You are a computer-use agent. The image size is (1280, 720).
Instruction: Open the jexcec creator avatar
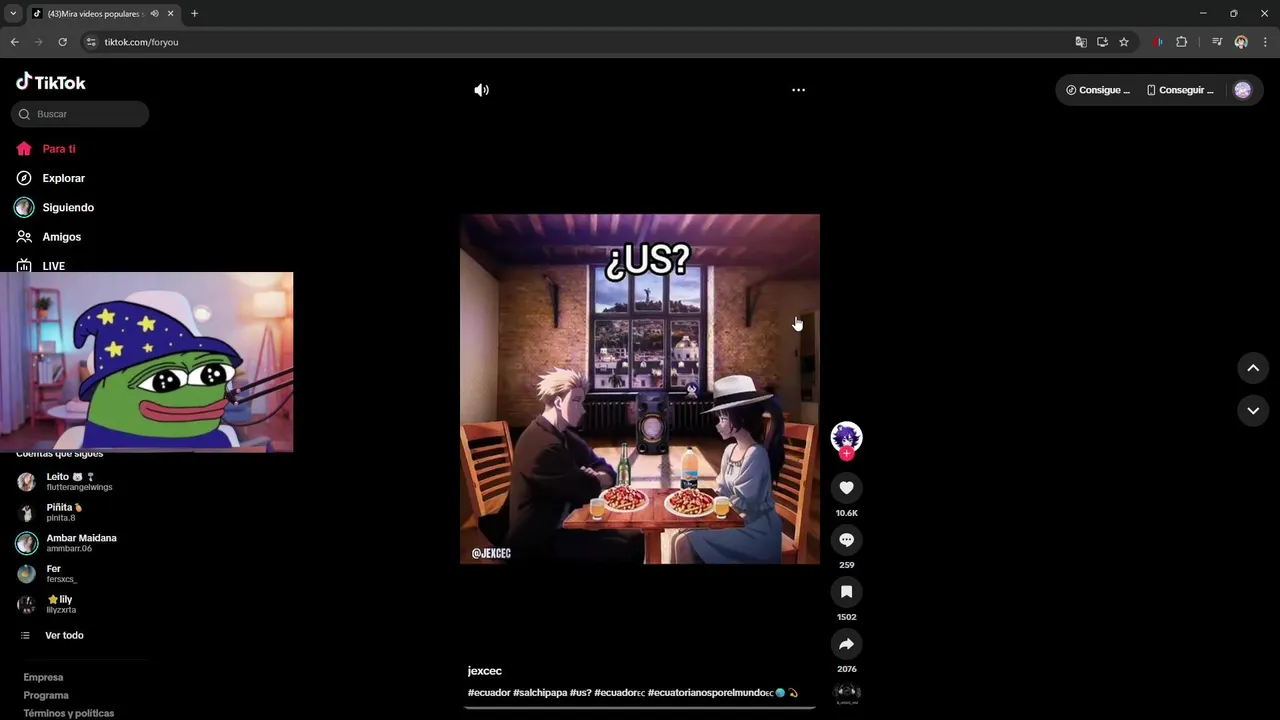[846, 437]
